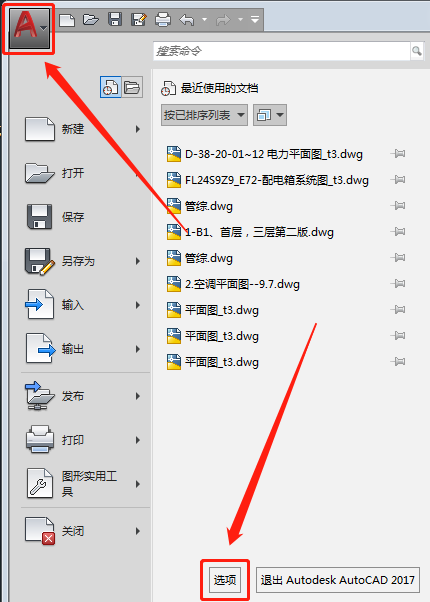This screenshot has width=430, height=602.
Task: Click the Save floppy icon in quick access toolbar
Action: click(x=115, y=19)
